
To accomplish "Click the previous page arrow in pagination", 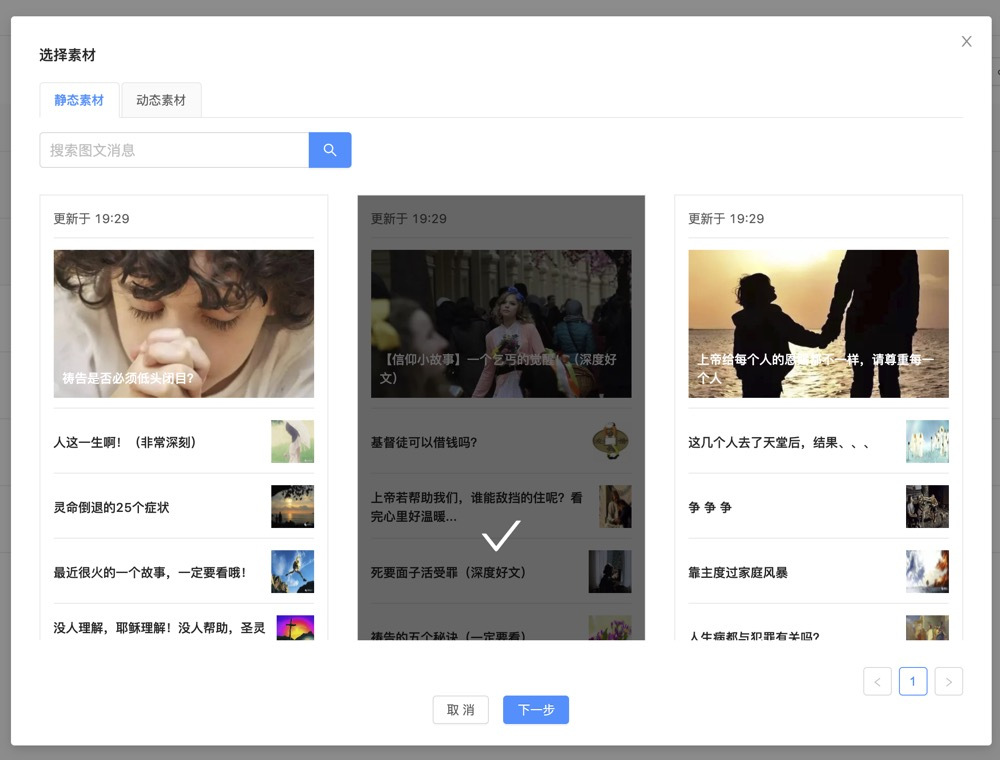I will tap(877, 681).
